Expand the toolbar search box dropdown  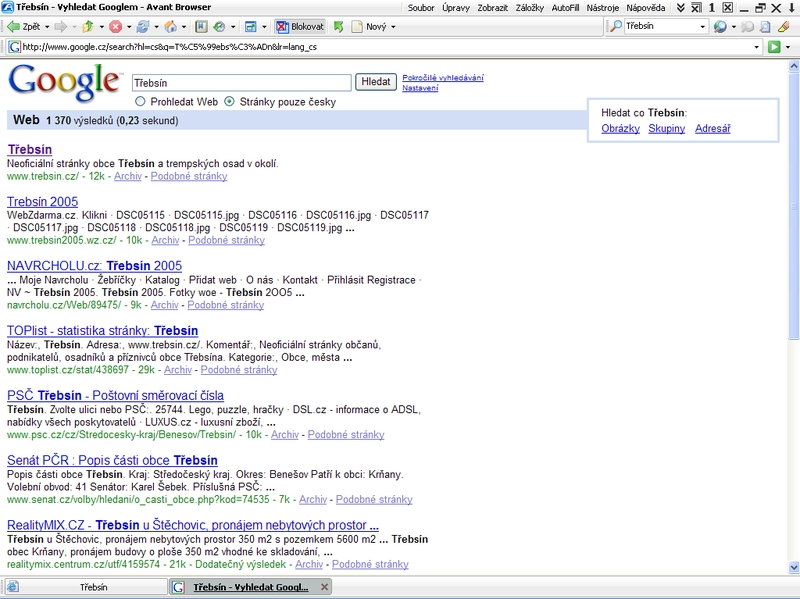(x=703, y=26)
